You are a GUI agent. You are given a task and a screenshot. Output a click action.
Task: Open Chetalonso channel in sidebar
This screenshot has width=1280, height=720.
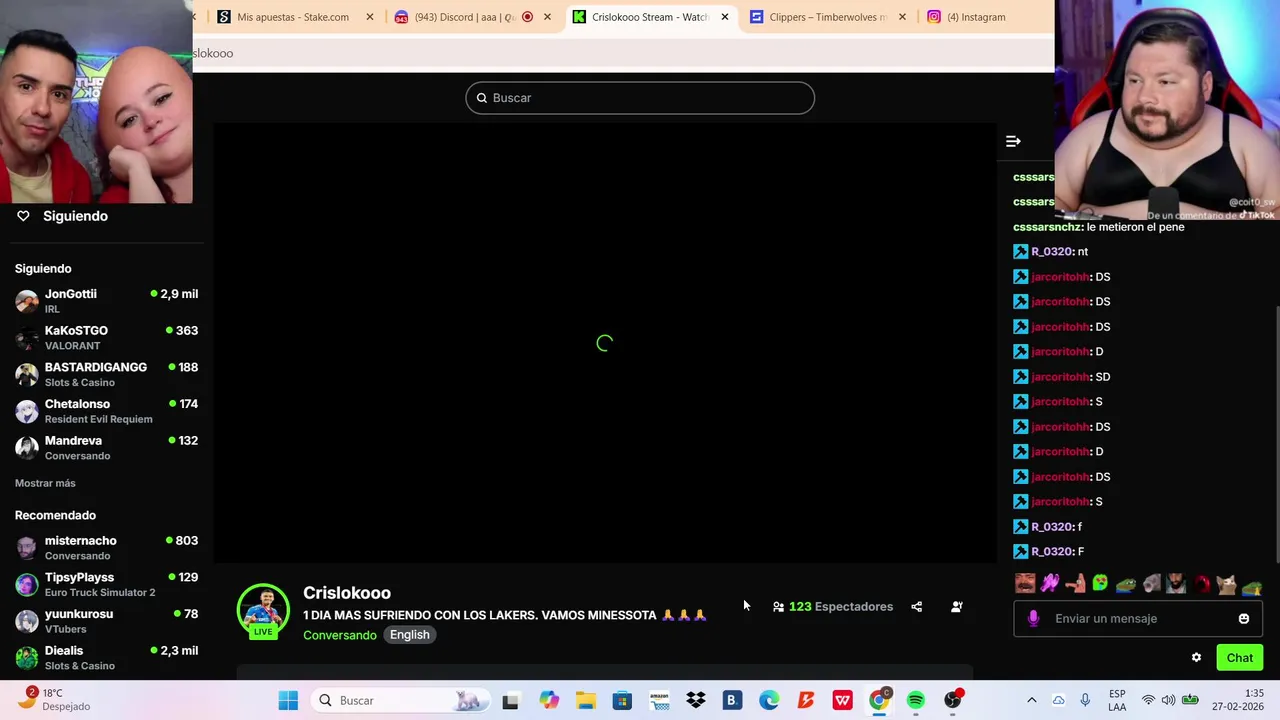[106, 411]
